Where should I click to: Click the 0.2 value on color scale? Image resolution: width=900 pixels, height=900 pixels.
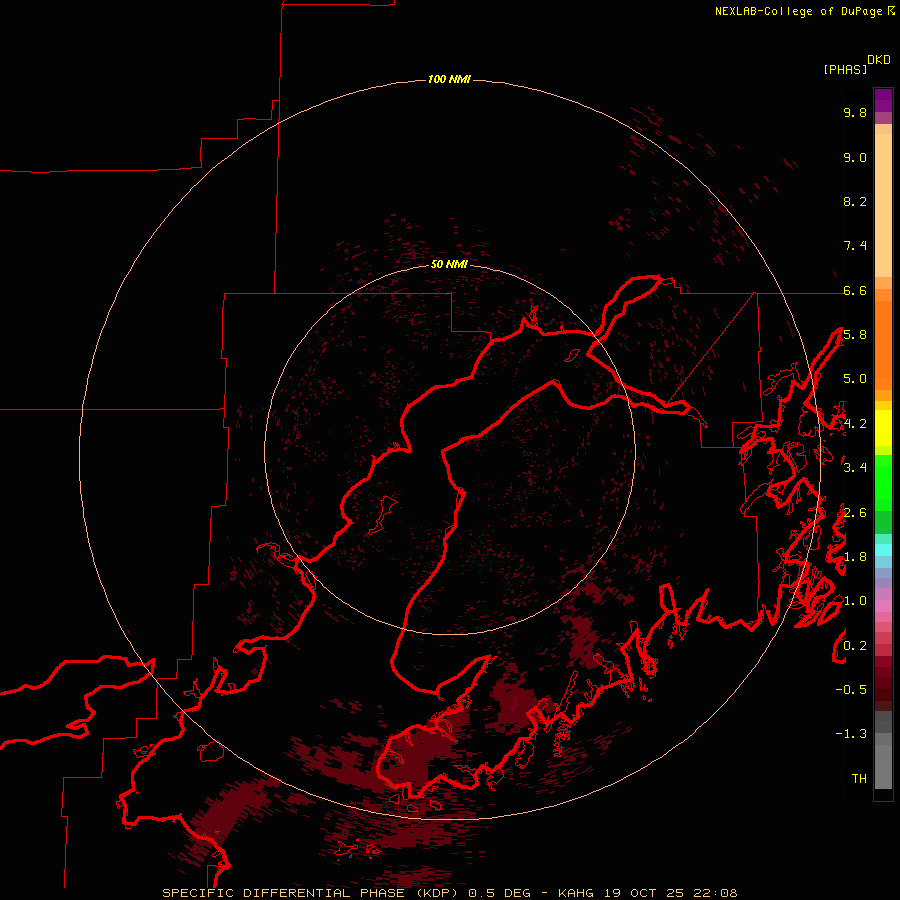tap(855, 646)
